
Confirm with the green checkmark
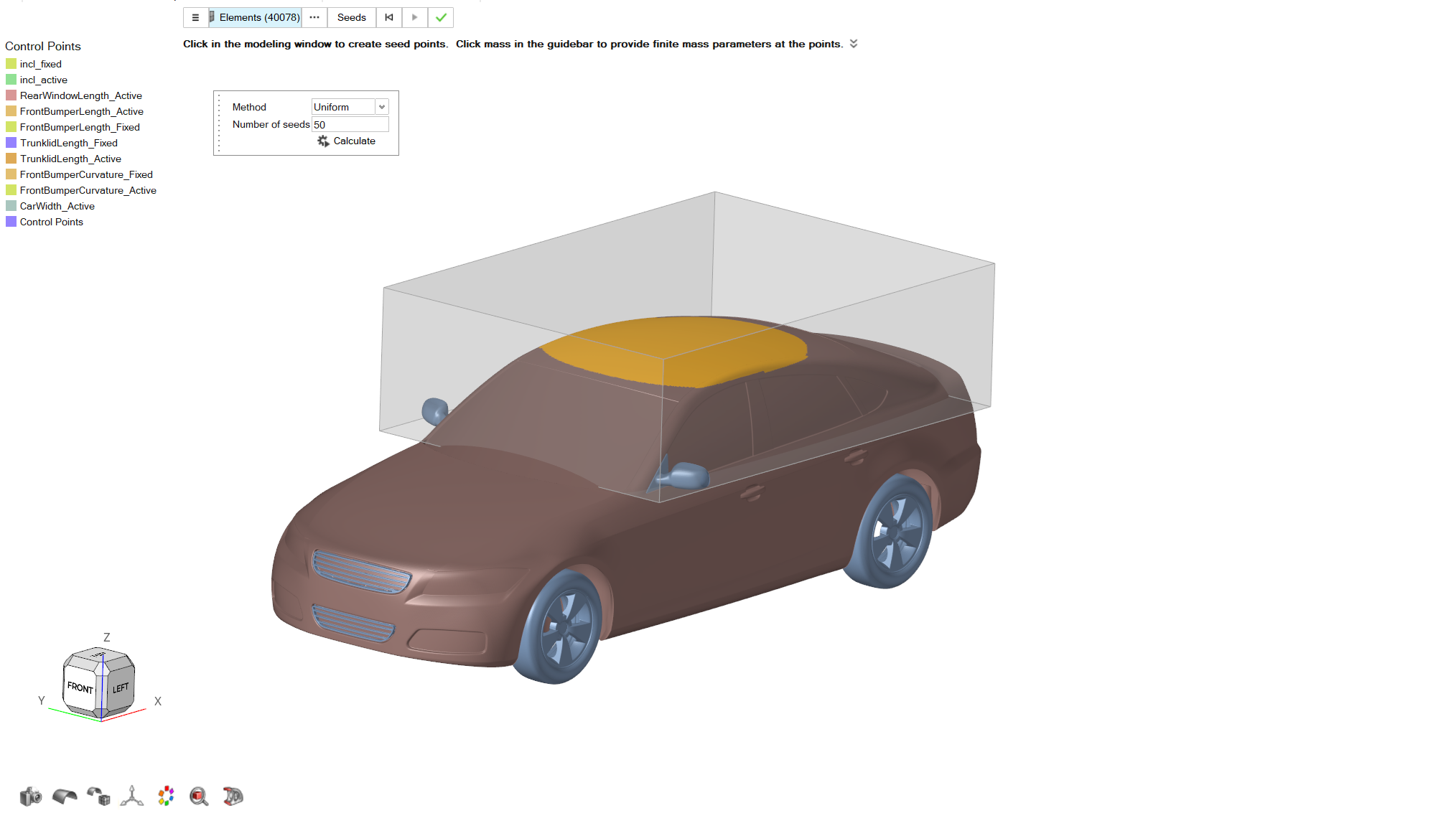point(441,17)
